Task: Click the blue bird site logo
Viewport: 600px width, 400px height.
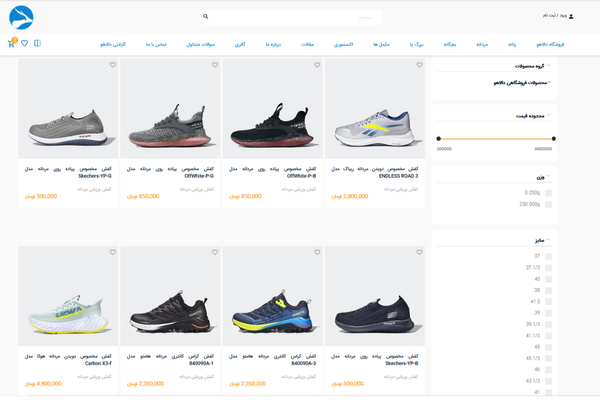Action: pos(21,18)
